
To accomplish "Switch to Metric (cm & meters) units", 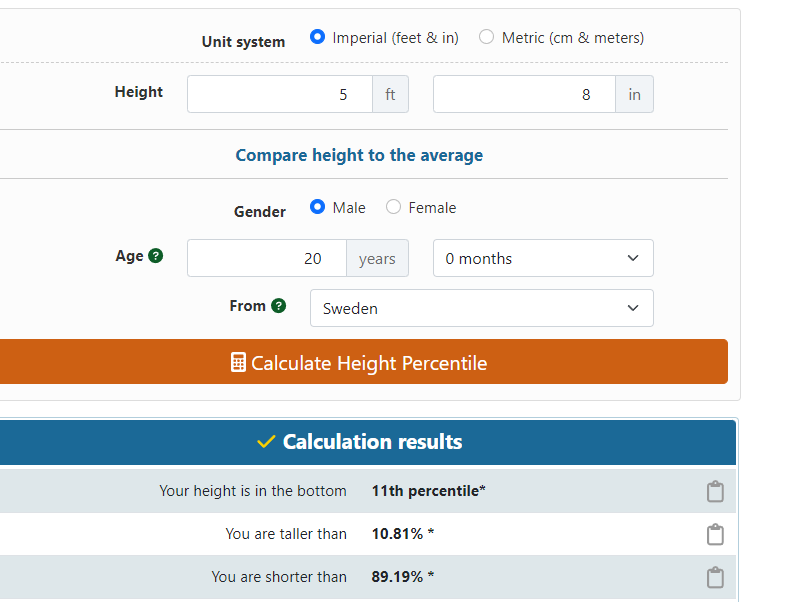I will pyautogui.click(x=487, y=37).
